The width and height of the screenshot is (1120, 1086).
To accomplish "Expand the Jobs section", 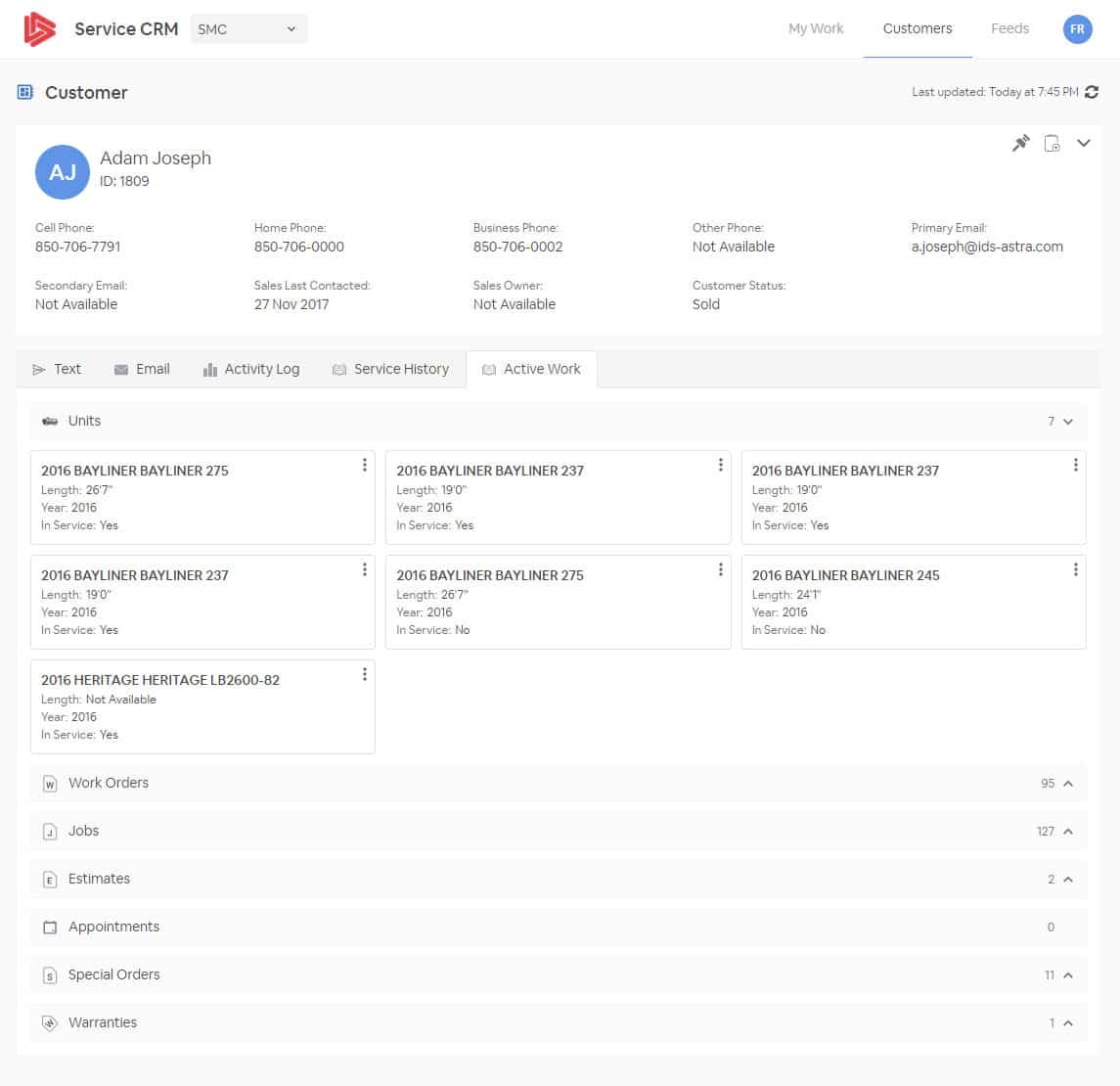I will 1067,832.
